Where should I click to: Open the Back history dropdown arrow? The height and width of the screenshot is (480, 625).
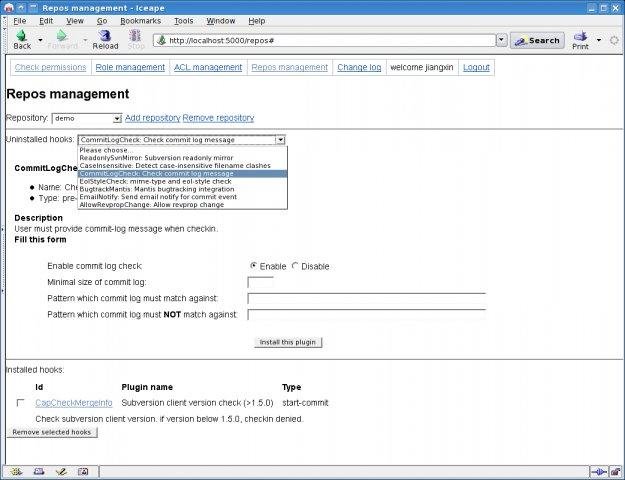[x=40, y=40]
